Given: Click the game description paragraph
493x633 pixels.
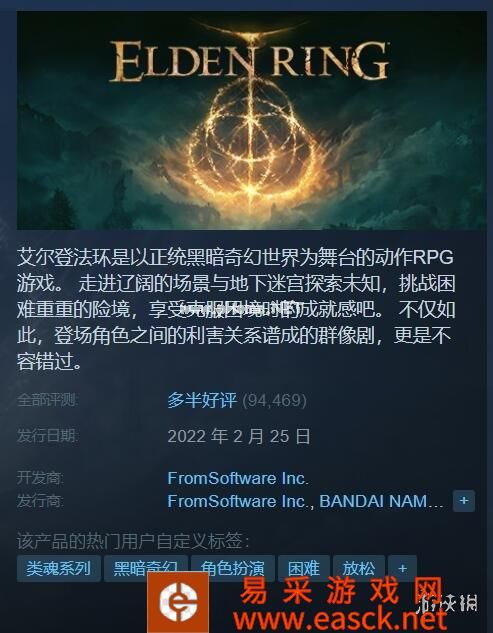Looking at the screenshot, I should (236, 310).
